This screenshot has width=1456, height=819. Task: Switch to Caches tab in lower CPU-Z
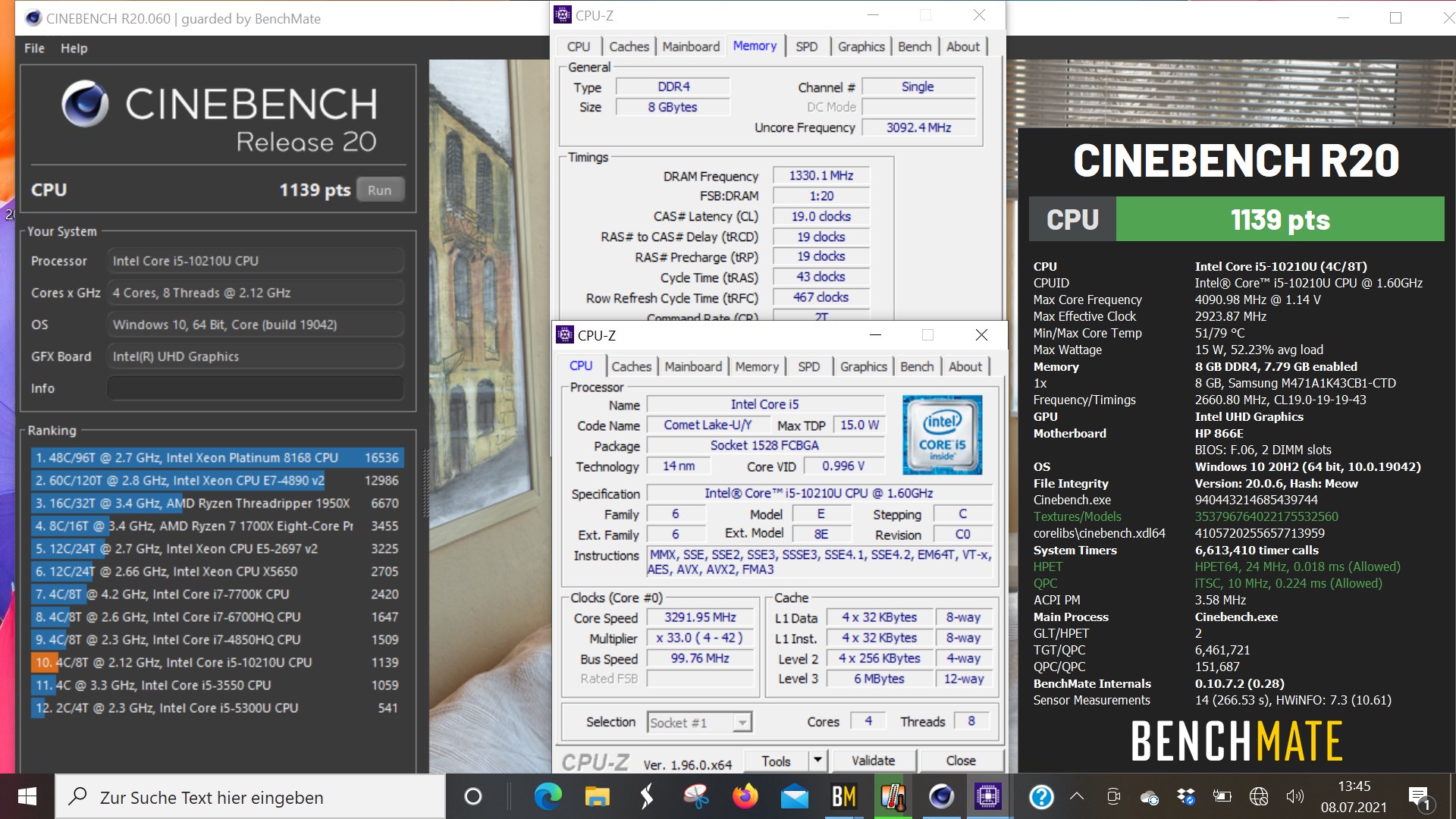pyautogui.click(x=632, y=367)
